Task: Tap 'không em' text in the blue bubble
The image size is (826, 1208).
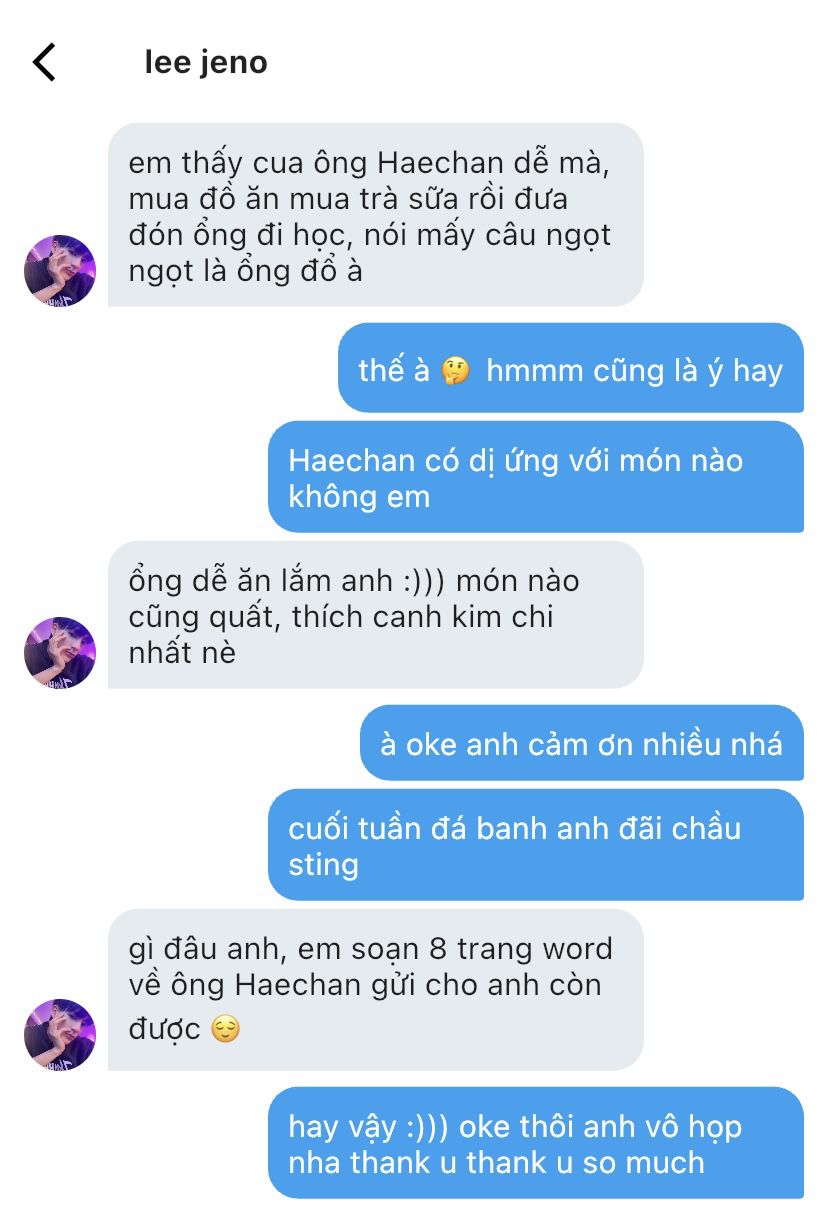Action: click(x=359, y=497)
